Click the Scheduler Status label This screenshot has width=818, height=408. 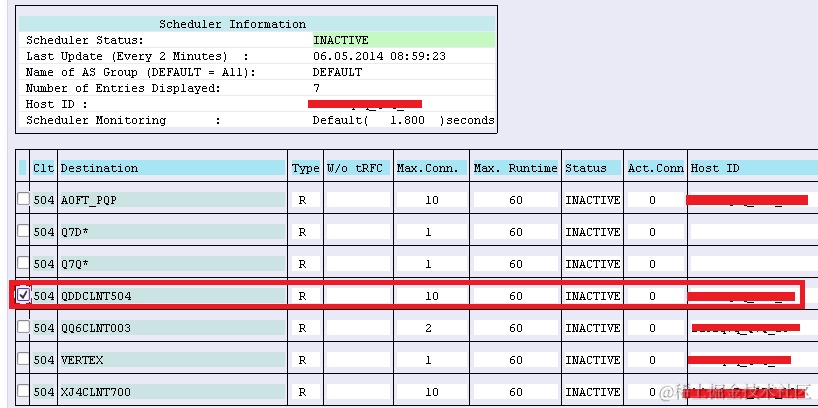85,40
